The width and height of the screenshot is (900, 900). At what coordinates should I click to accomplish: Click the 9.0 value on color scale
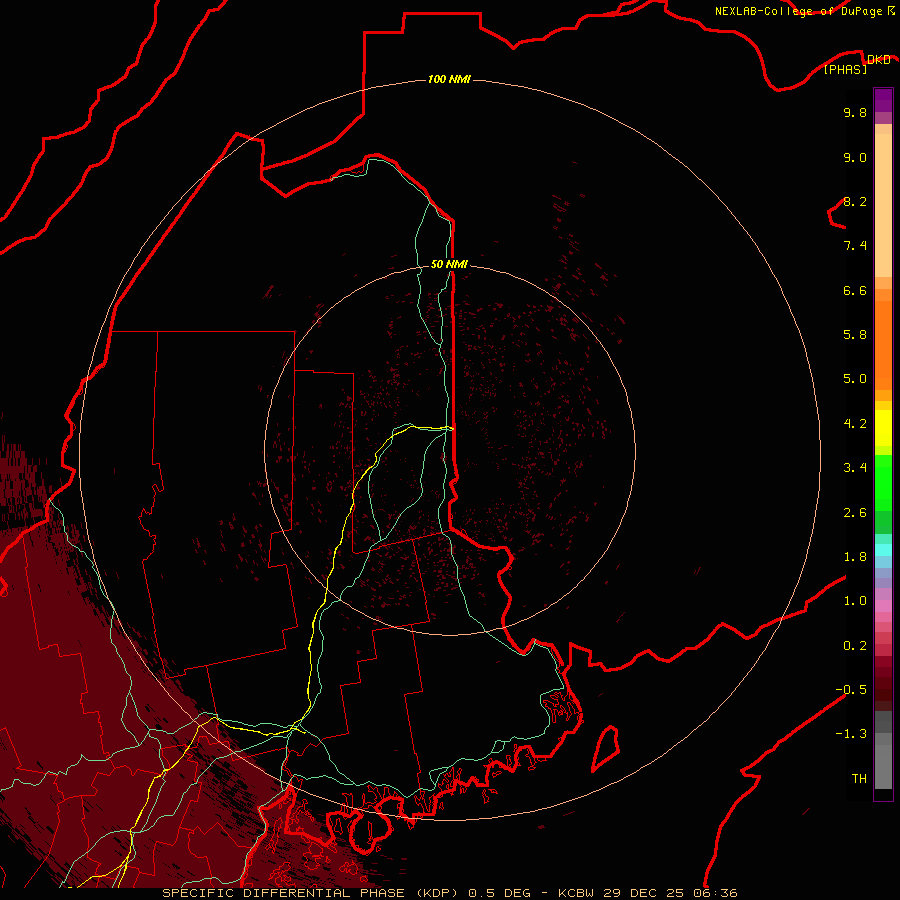tap(855, 157)
